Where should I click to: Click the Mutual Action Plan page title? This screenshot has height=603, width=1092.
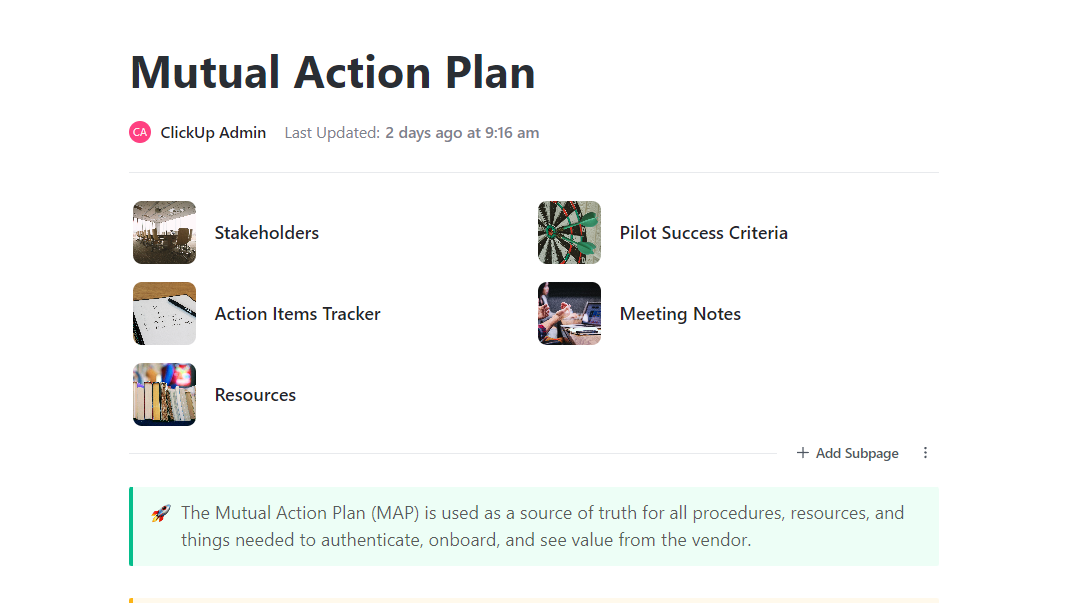332,72
